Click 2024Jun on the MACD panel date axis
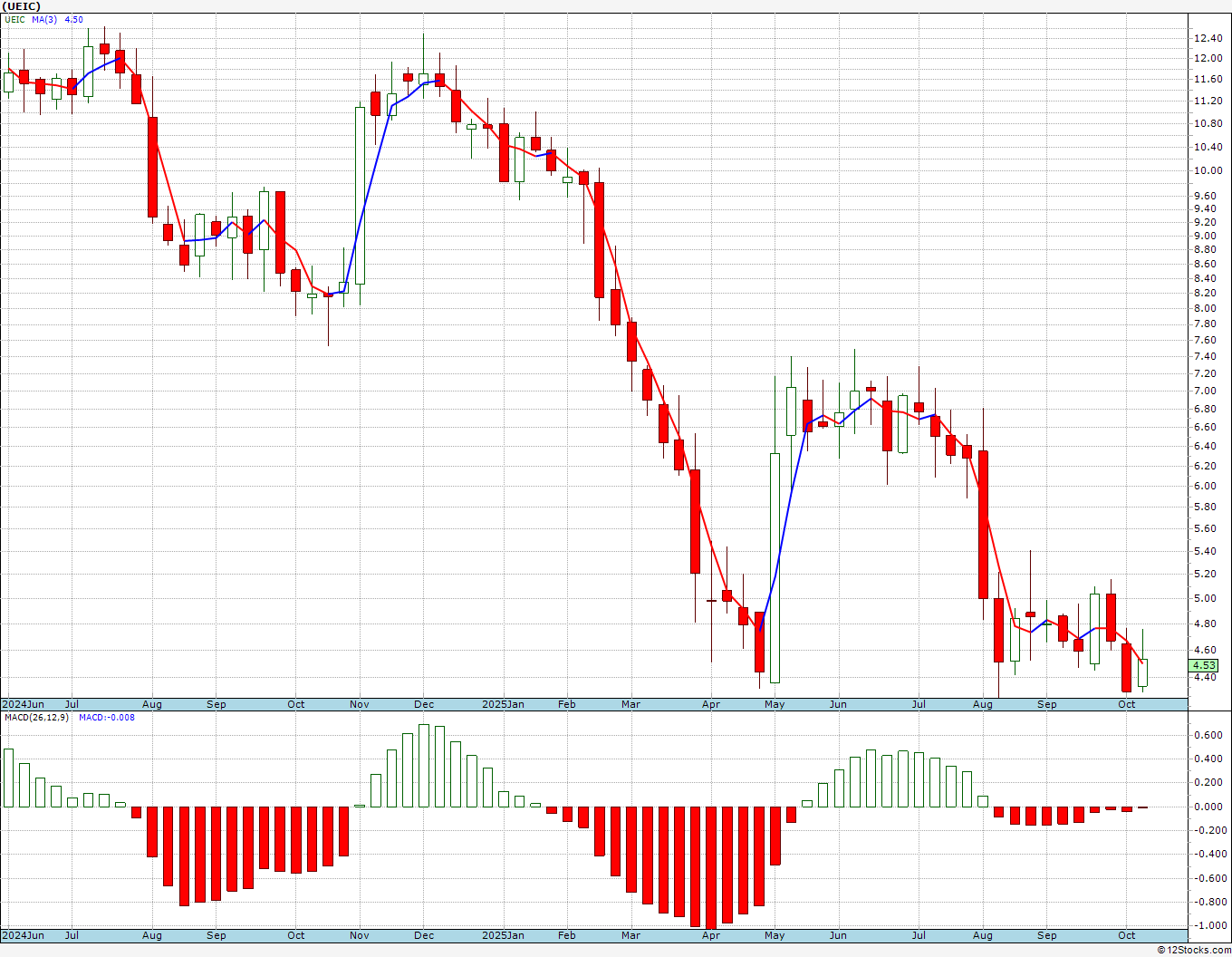 coord(24,935)
